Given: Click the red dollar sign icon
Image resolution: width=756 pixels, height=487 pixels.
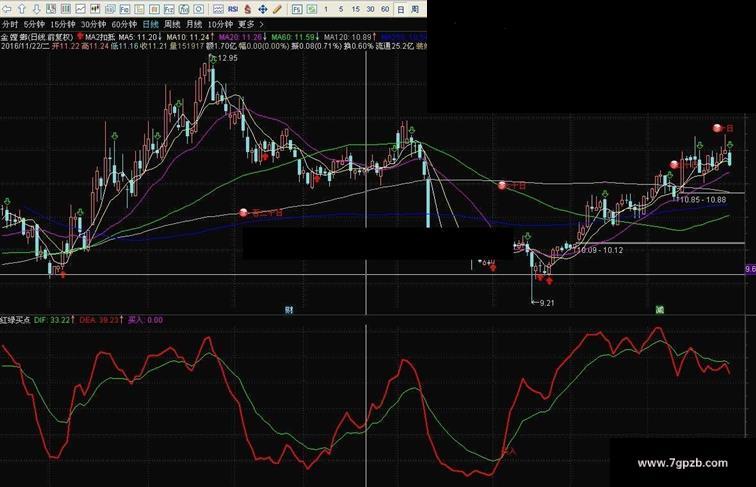Looking at the screenshot, I should point(248,9).
